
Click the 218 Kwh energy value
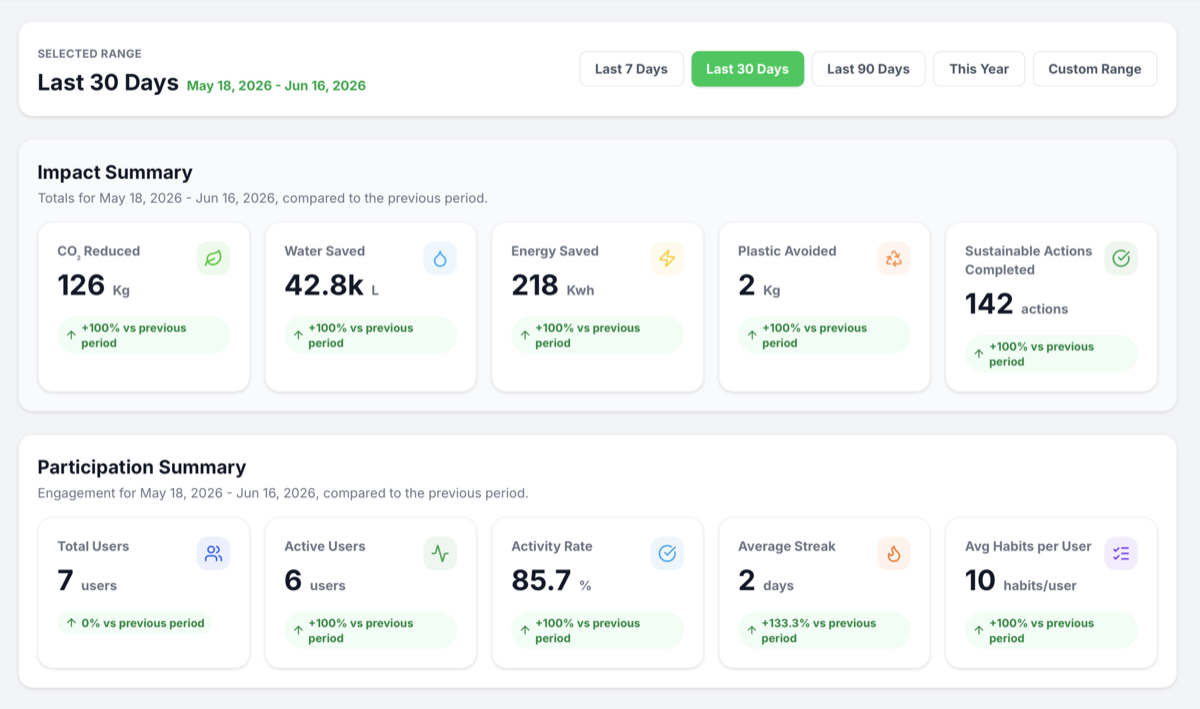(553, 286)
